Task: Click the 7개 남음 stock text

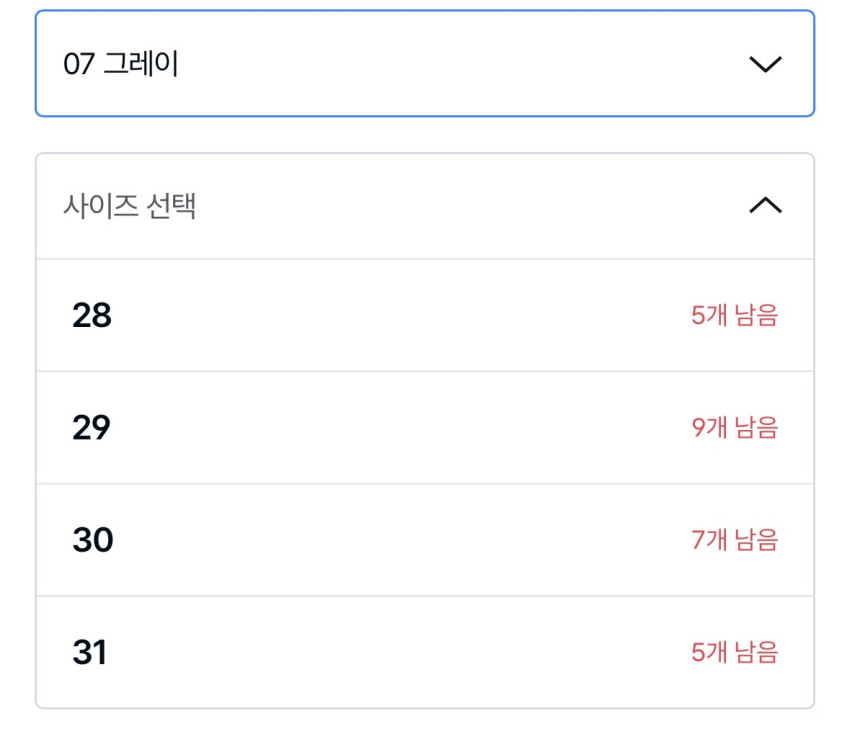Action: click(x=734, y=541)
